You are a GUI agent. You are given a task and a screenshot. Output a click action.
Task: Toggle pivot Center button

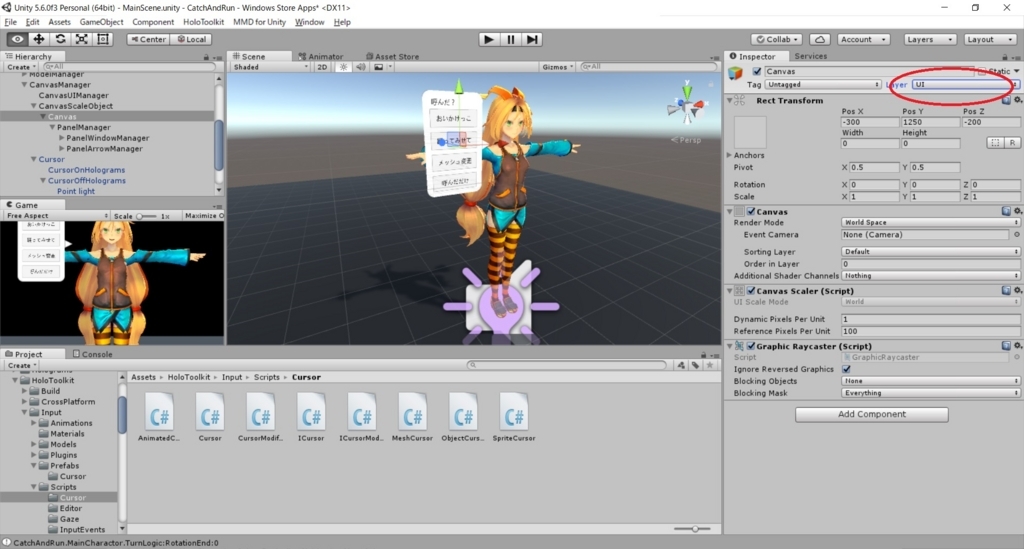click(x=148, y=39)
